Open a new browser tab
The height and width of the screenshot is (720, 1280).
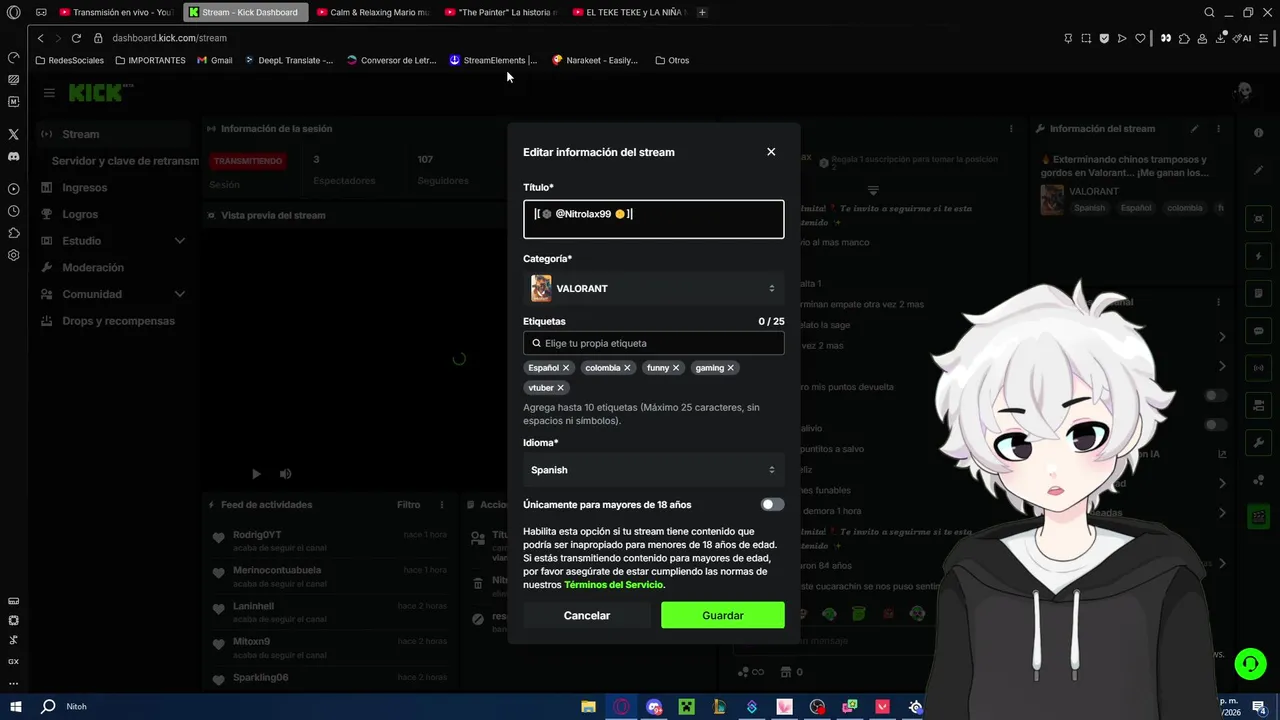tap(702, 12)
